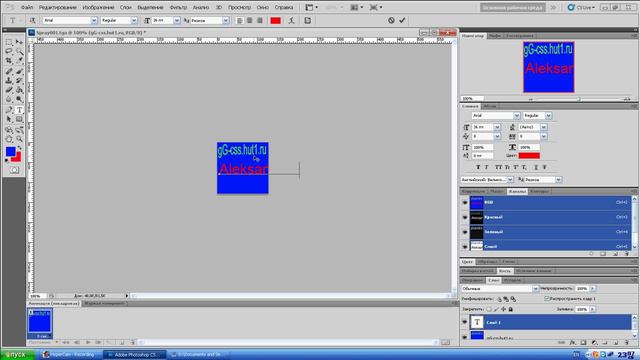
Task: Click Character panel red color swatch
Action: click(529, 156)
